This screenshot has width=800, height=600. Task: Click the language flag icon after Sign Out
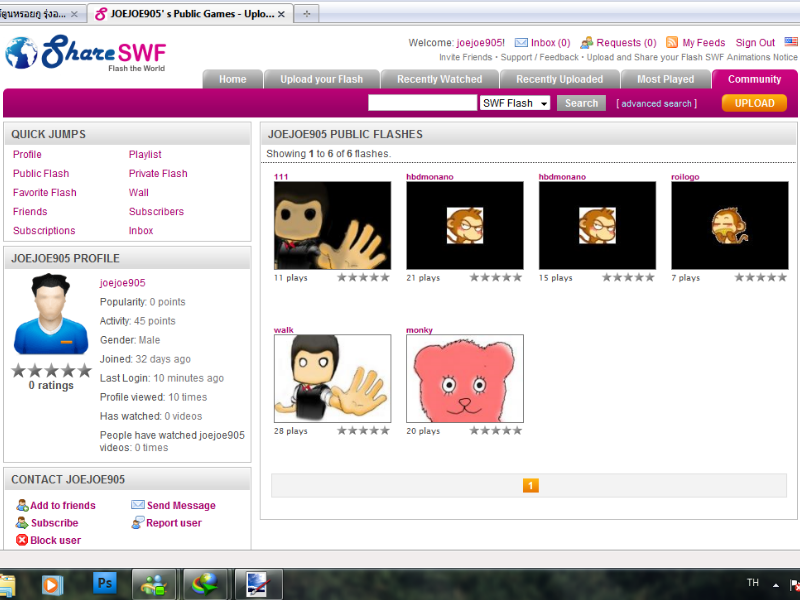(791, 42)
